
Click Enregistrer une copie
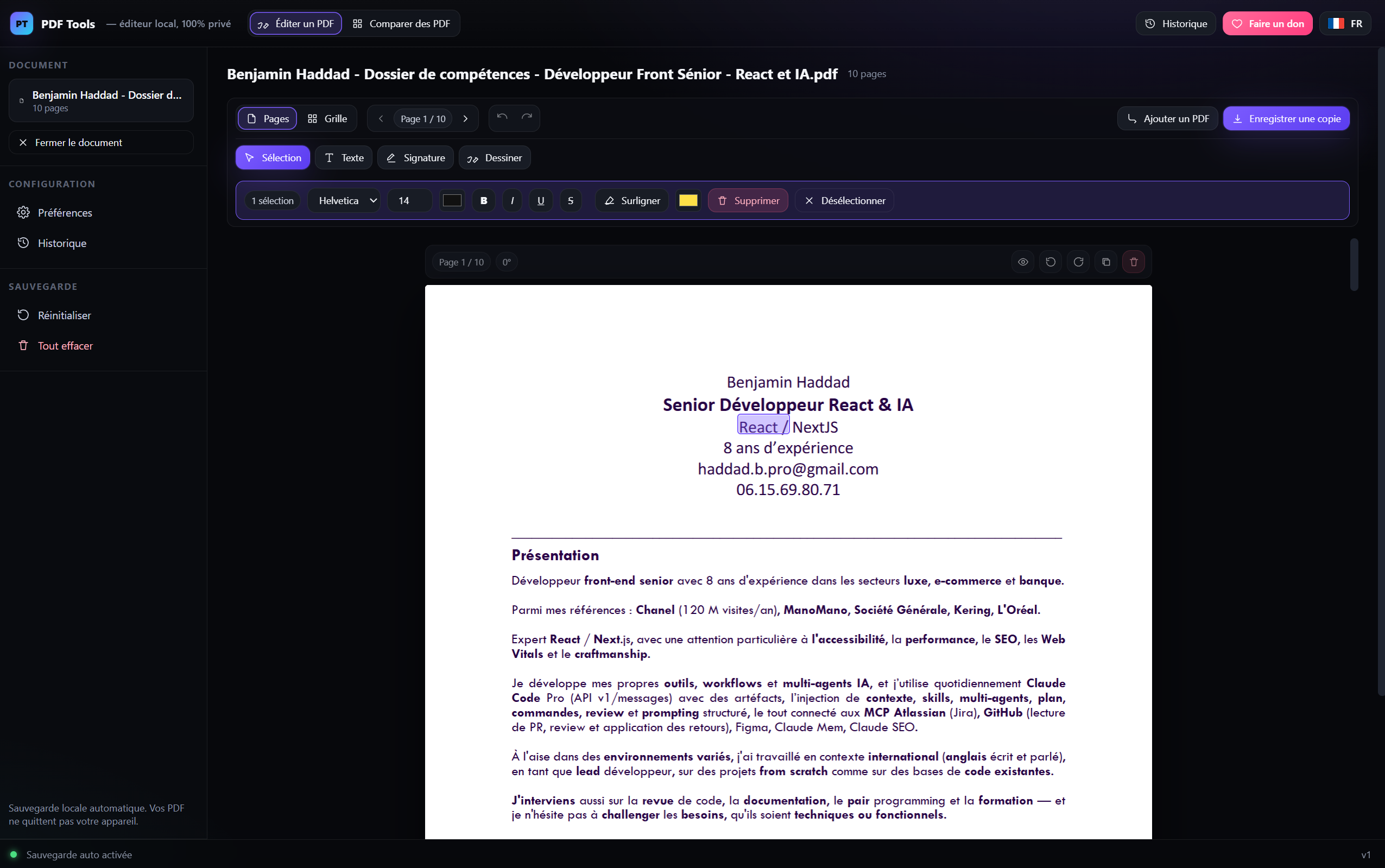coord(1286,119)
